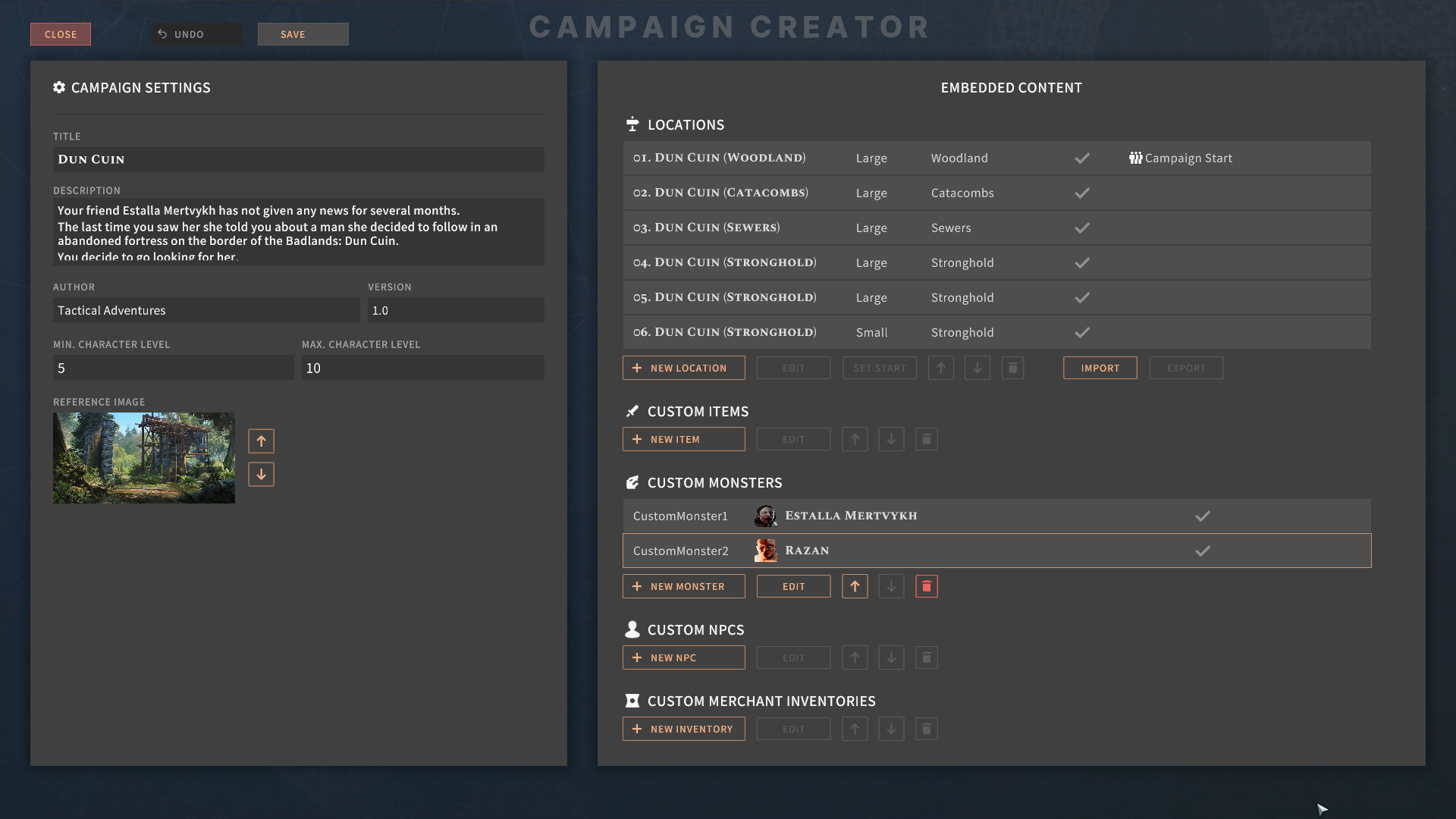
Task: Add a new location
Action: [x=684, y=368]
